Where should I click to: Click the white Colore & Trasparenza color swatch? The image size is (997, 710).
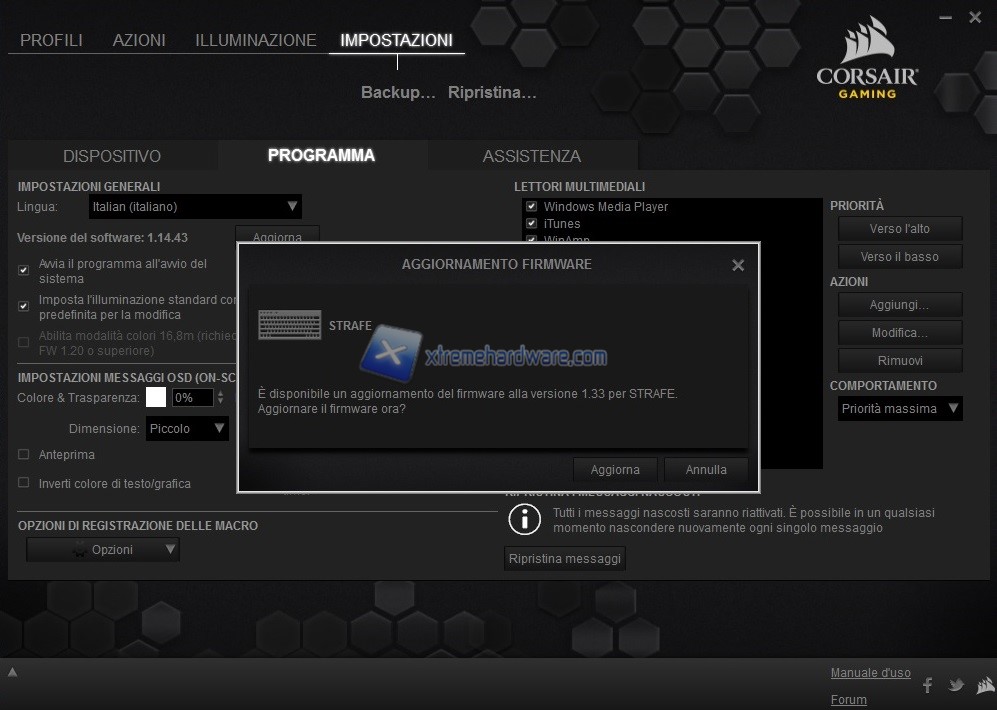point(155,397)
